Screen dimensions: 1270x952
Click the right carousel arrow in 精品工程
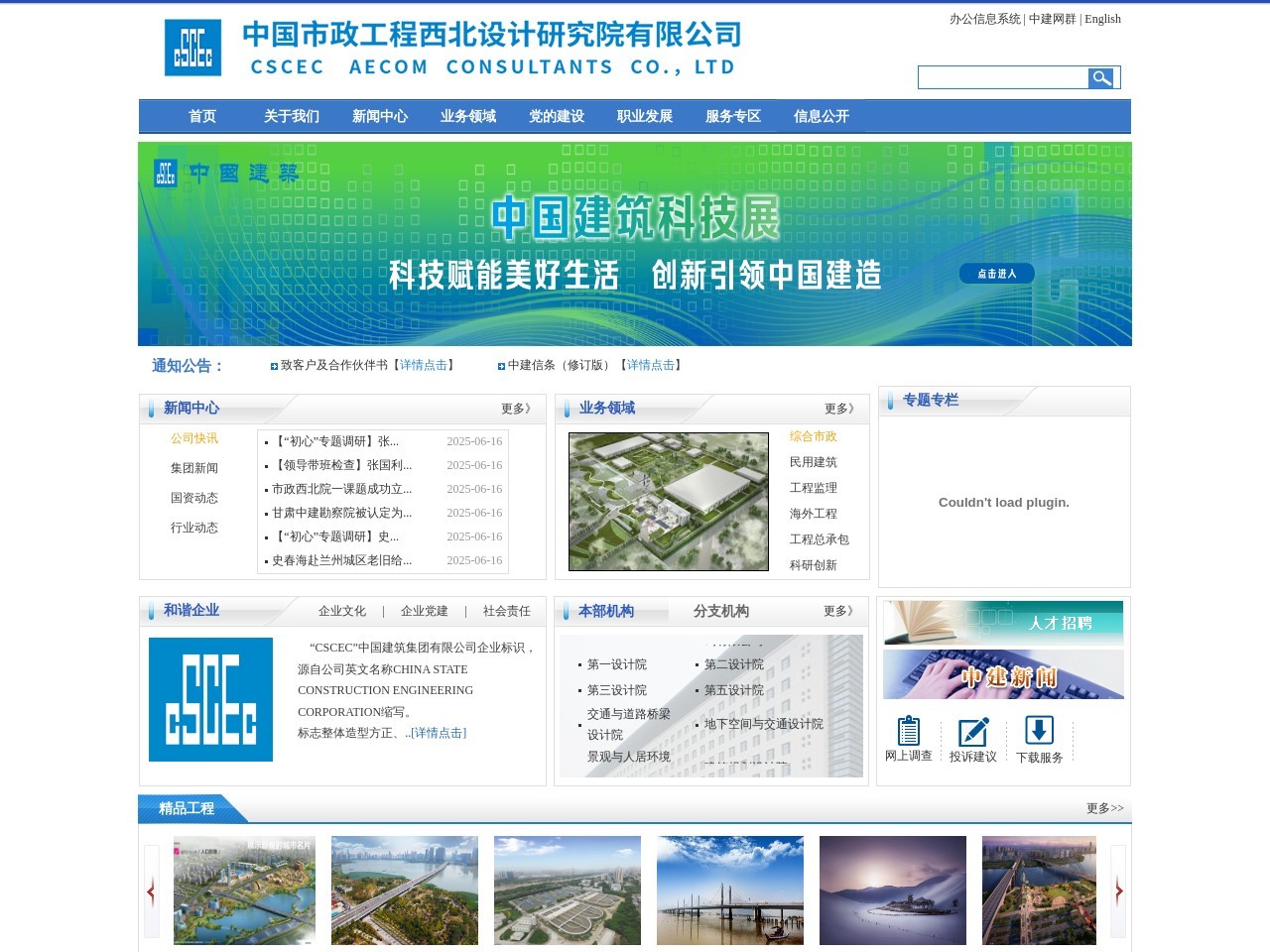1118,891
